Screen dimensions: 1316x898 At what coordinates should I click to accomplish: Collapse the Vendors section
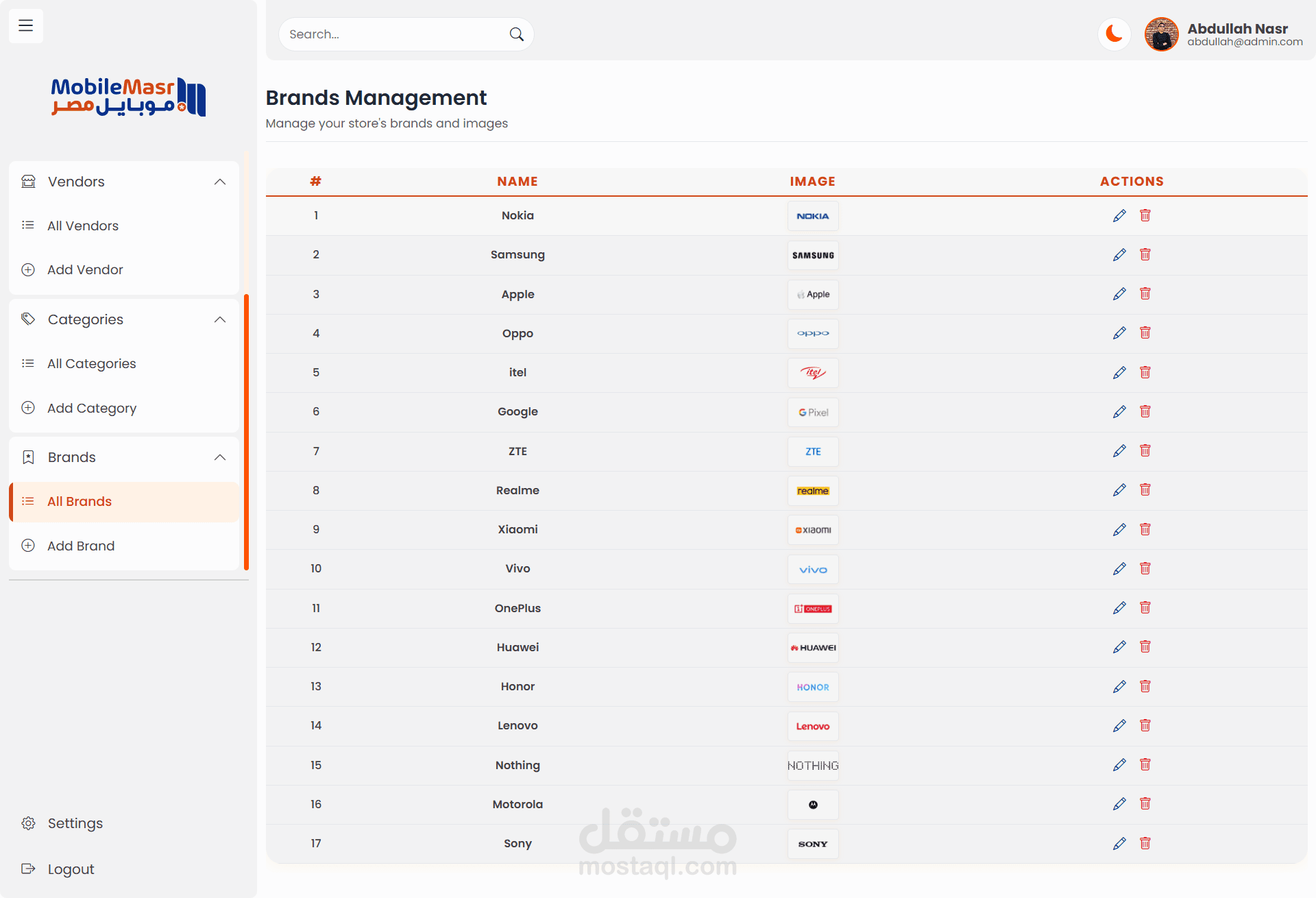point(220,182)
